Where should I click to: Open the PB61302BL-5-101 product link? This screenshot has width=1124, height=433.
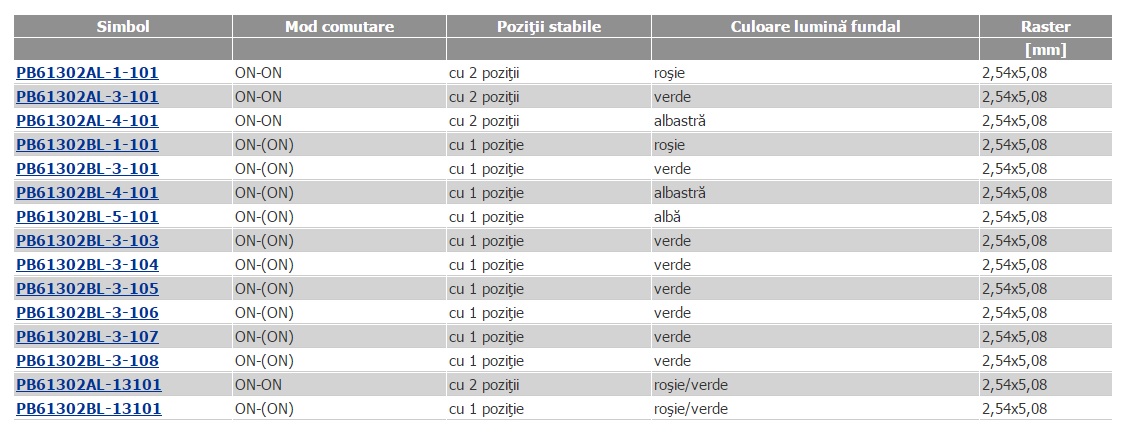click(87, 217)
